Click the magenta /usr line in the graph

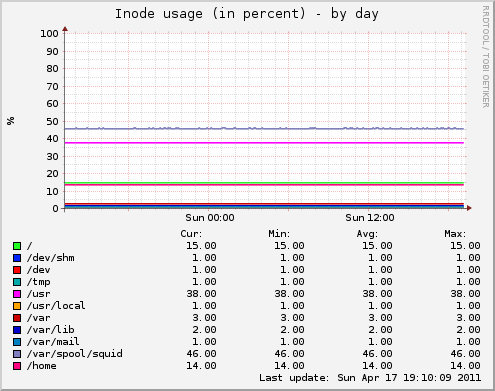[264, 143]
